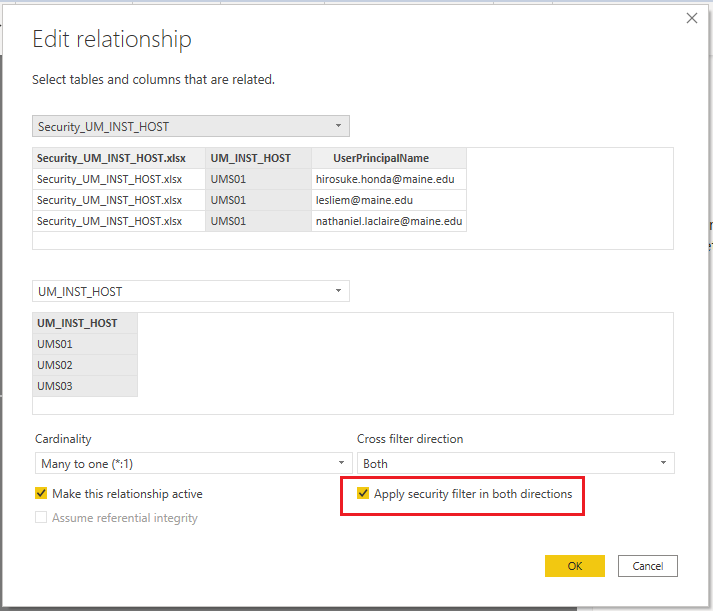Click Security_UM_INST_HOST.xlsx cell in nathaniel.laclaire row

119,221
